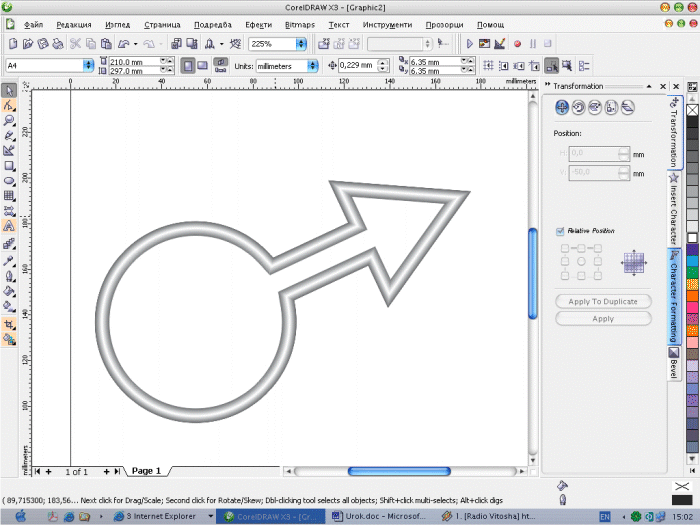This screenshot has height=525, width=700.
Task: Select the Ellipse tool
Action: pyautogui.click(x=9, y=181)
